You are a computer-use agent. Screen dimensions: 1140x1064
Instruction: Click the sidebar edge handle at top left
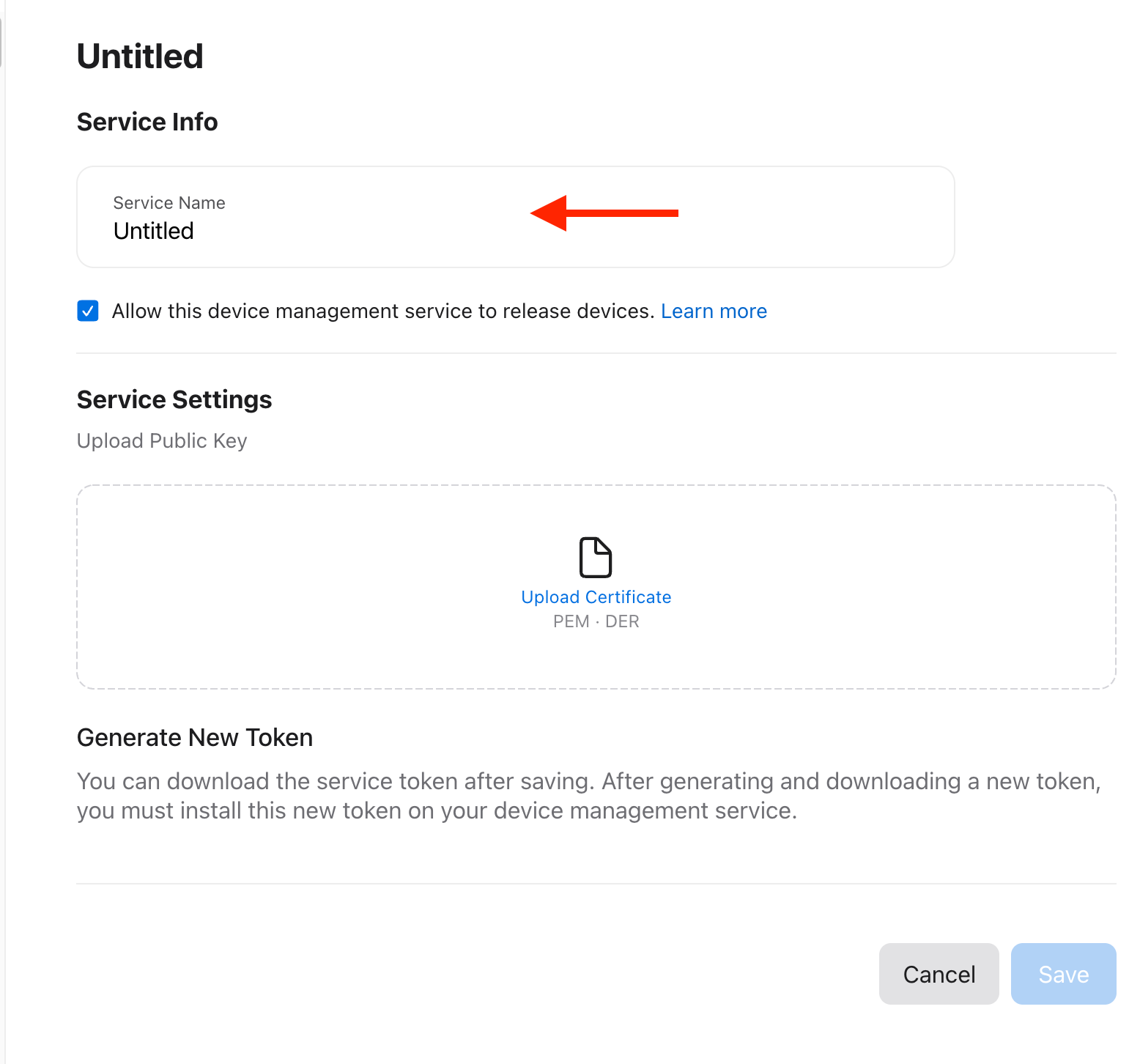coord(1,43)
